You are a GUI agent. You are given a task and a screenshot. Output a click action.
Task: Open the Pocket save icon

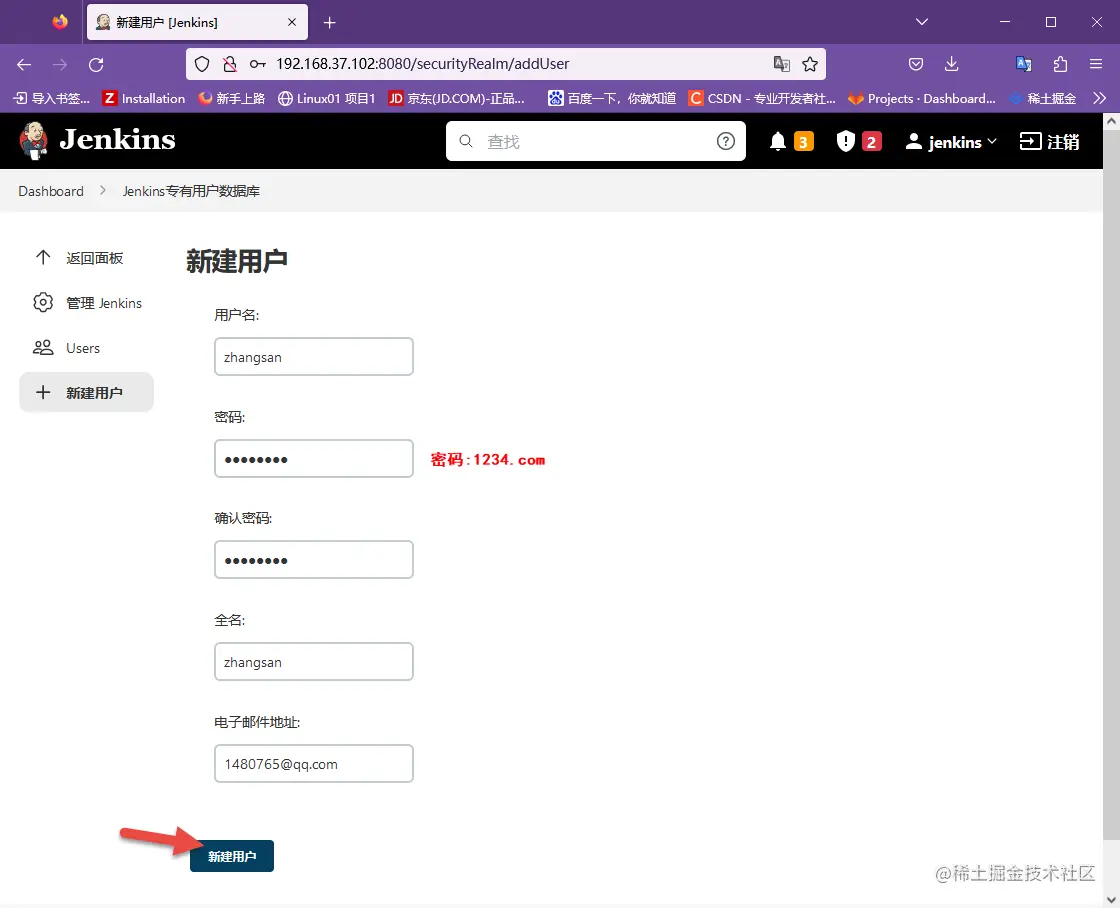coord(916,64)
